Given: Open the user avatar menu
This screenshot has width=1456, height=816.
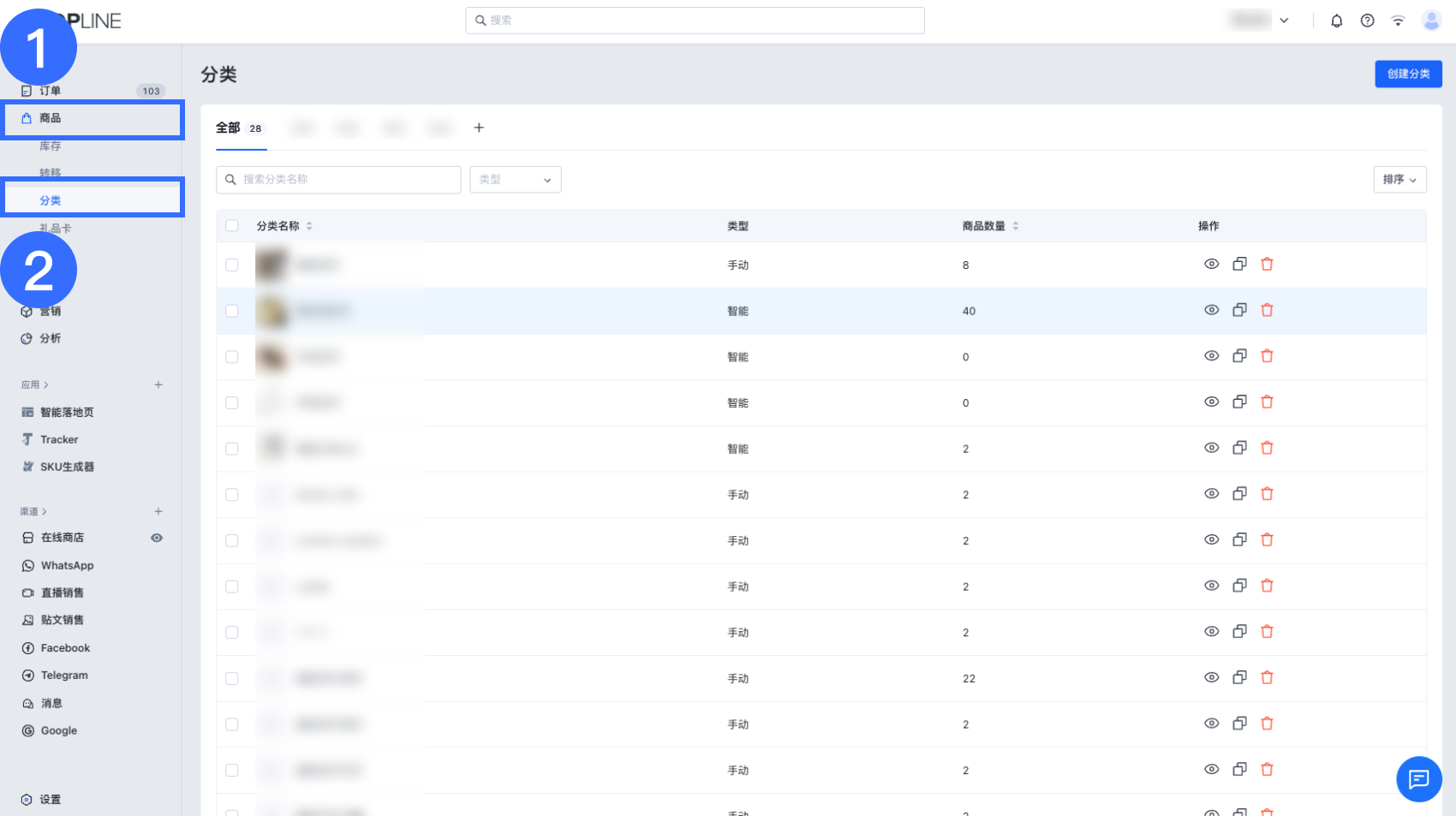Looking at the screenshot, I should pyautogui.click(x=1431, y=21).
